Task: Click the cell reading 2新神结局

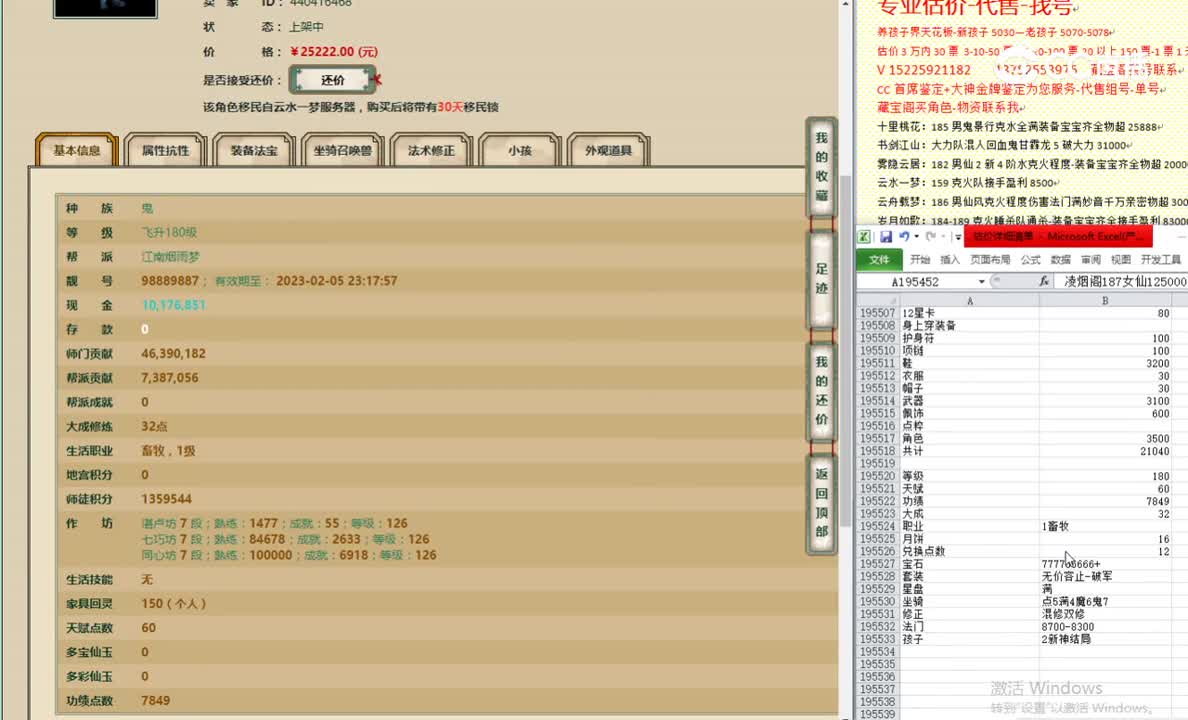Action: click(x=1105, y=639)
